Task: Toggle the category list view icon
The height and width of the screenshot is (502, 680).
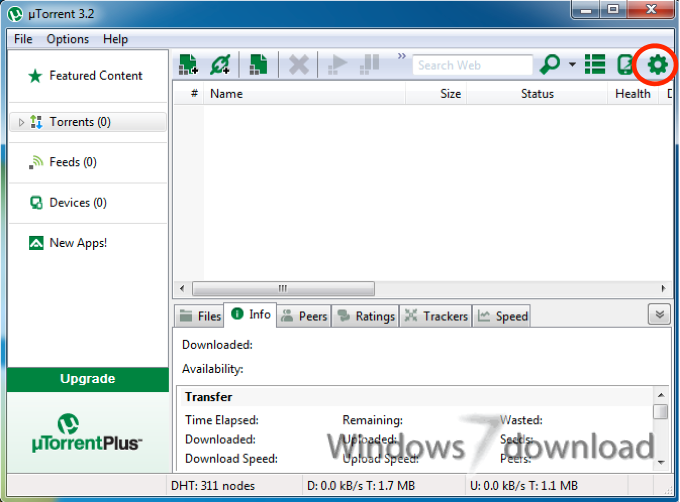Action: [x=595, y=65]
